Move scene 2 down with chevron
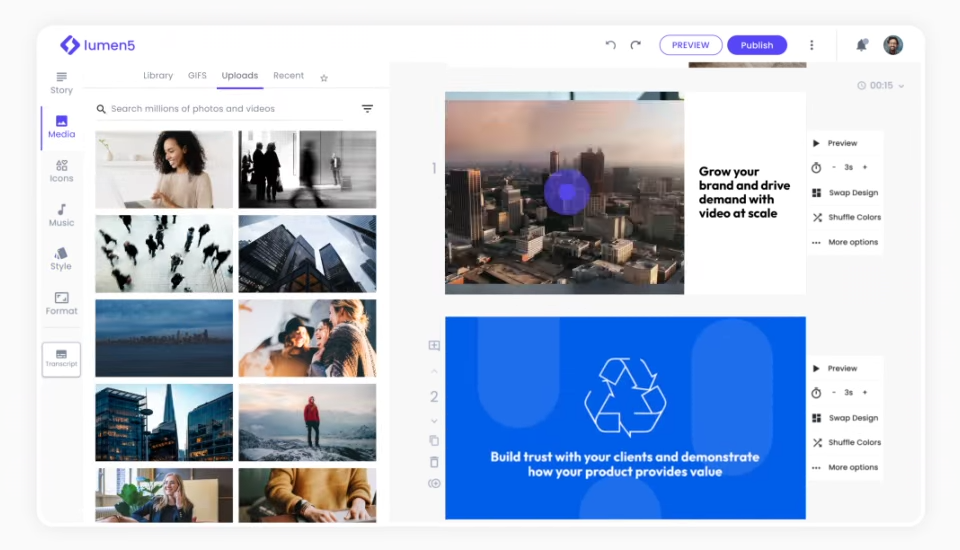The height and width of the screenshot is (550, 960). click(x=434, y=421)
